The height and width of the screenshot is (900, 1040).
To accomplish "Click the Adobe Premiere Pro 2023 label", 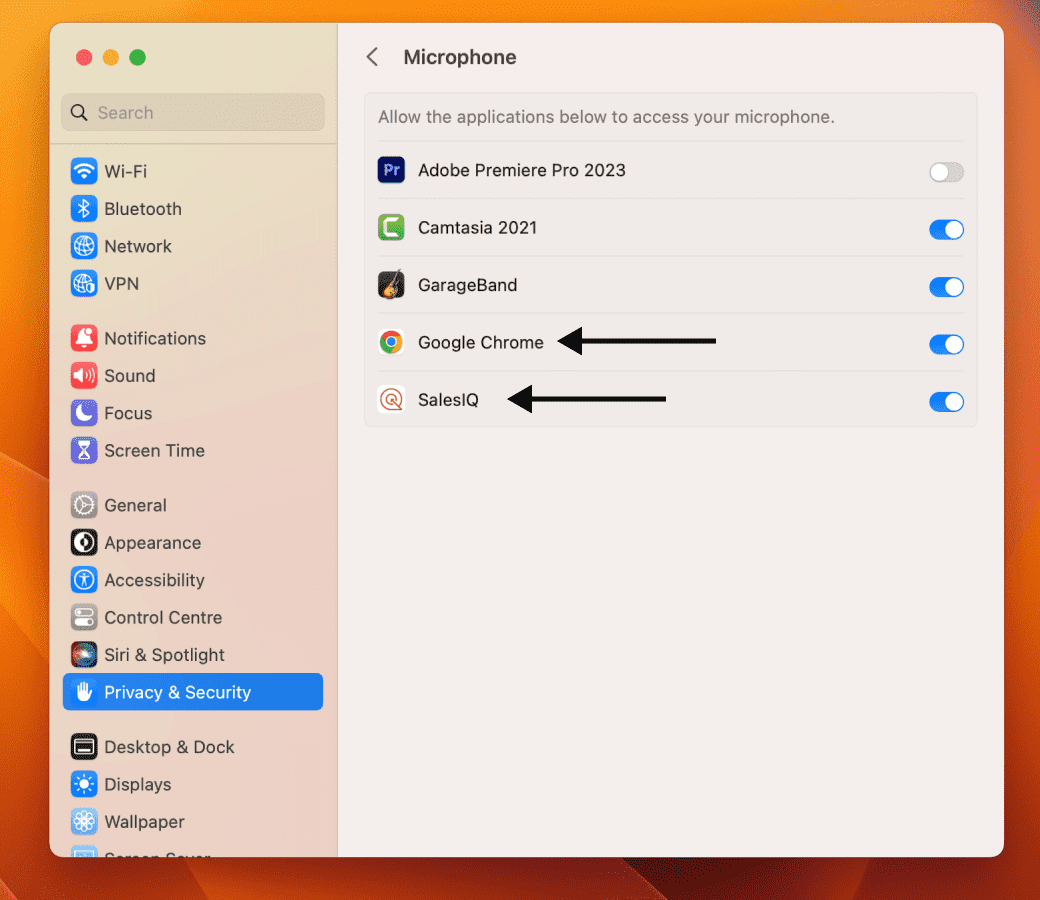I will pos(521,170).
